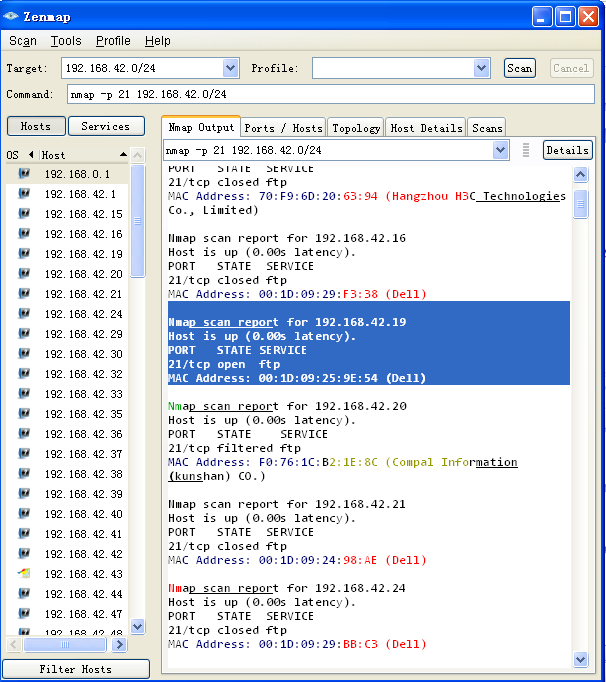Click the host list vertical scrollbar thumb
This screenshot has height=682, width=606.
[137, 221]
